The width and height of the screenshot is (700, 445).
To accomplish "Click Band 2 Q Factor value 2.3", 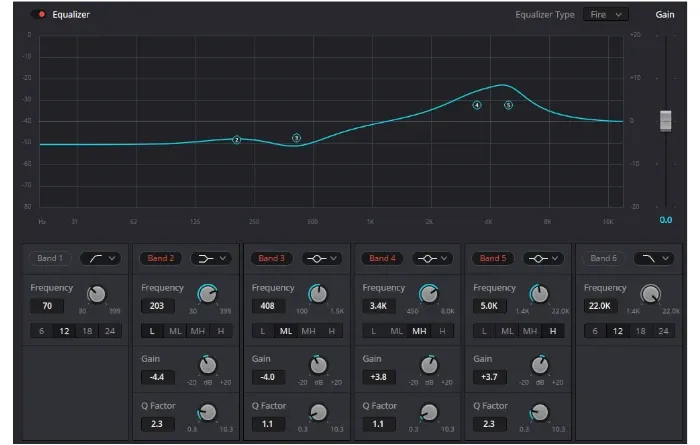I will [x=157, y=424].
